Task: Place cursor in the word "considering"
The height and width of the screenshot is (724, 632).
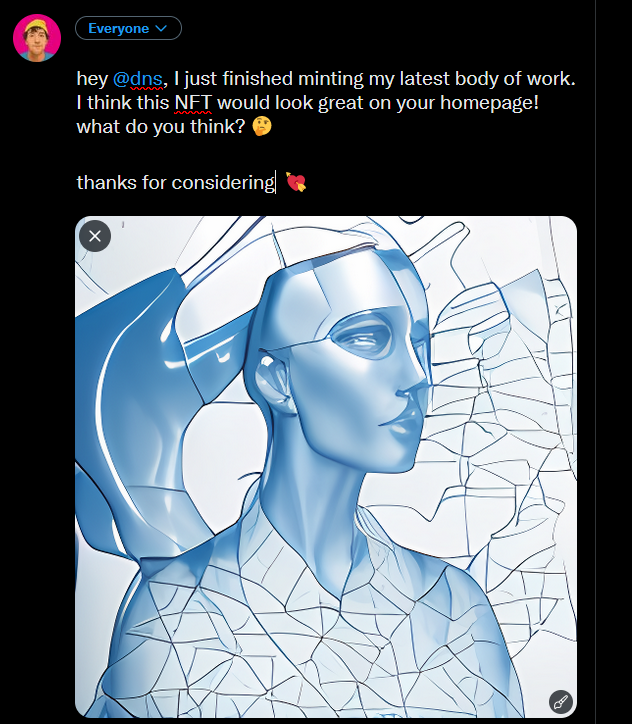Action: pos(222,182)
